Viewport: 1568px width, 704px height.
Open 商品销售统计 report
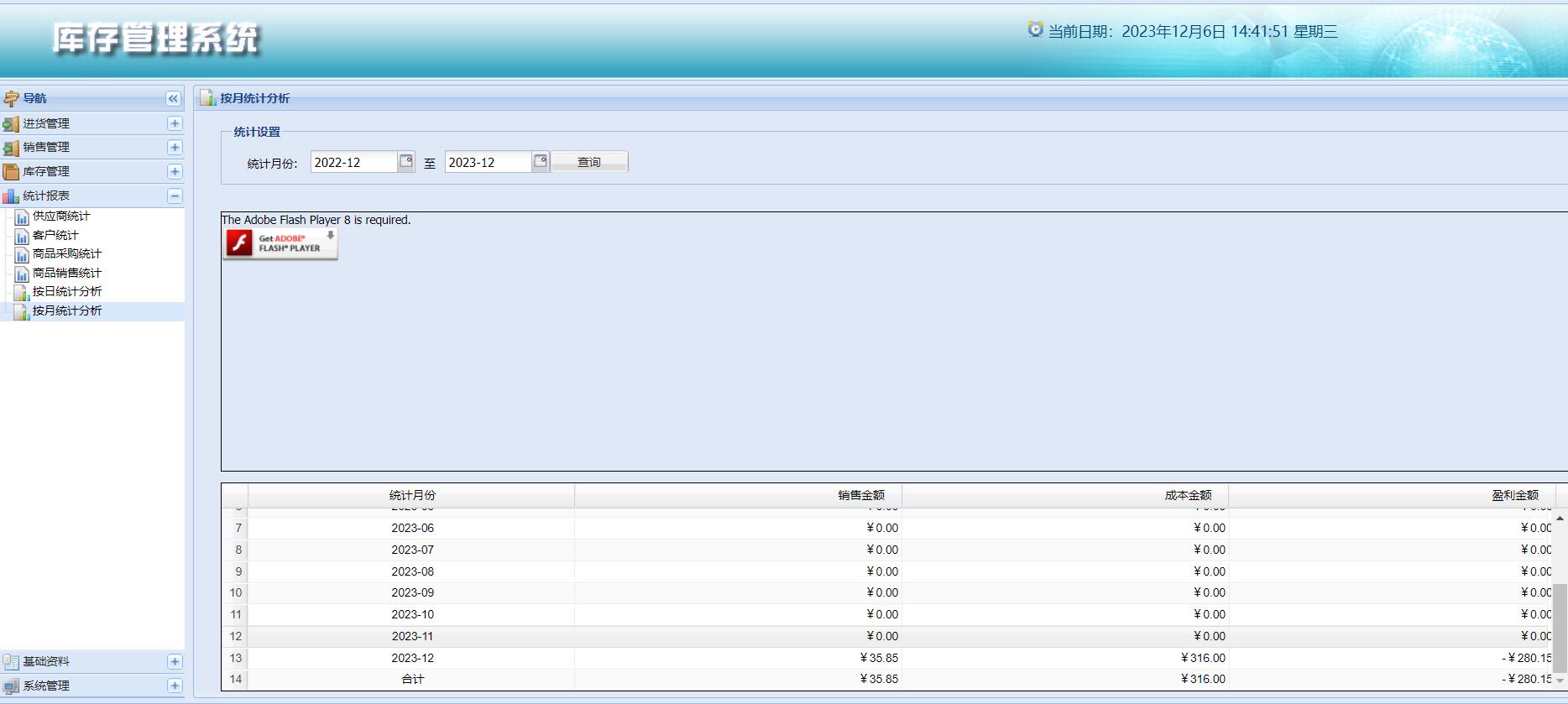click(67, 273)
